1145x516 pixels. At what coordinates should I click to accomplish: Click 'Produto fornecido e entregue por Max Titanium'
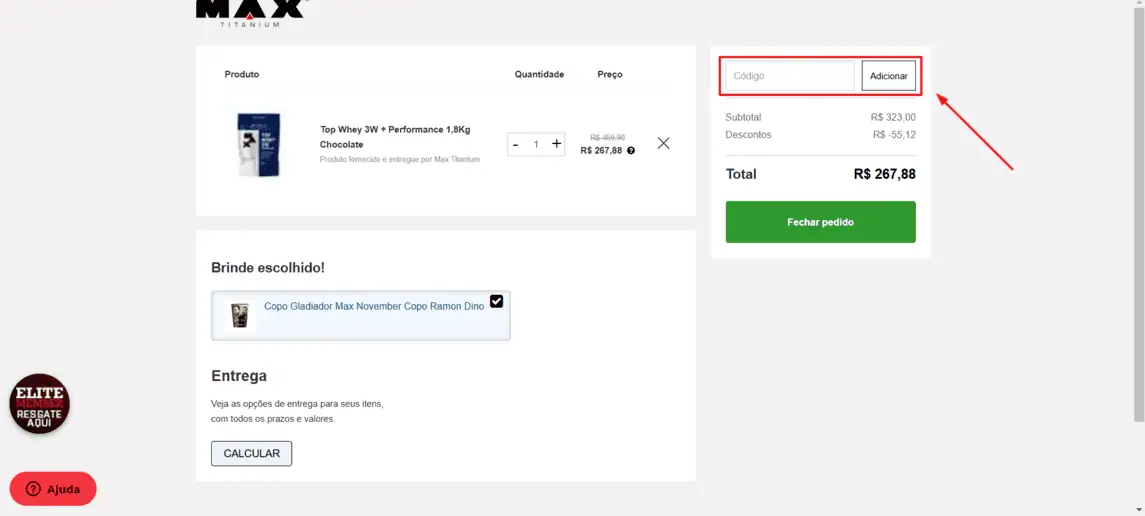click(x=400, y=159)
